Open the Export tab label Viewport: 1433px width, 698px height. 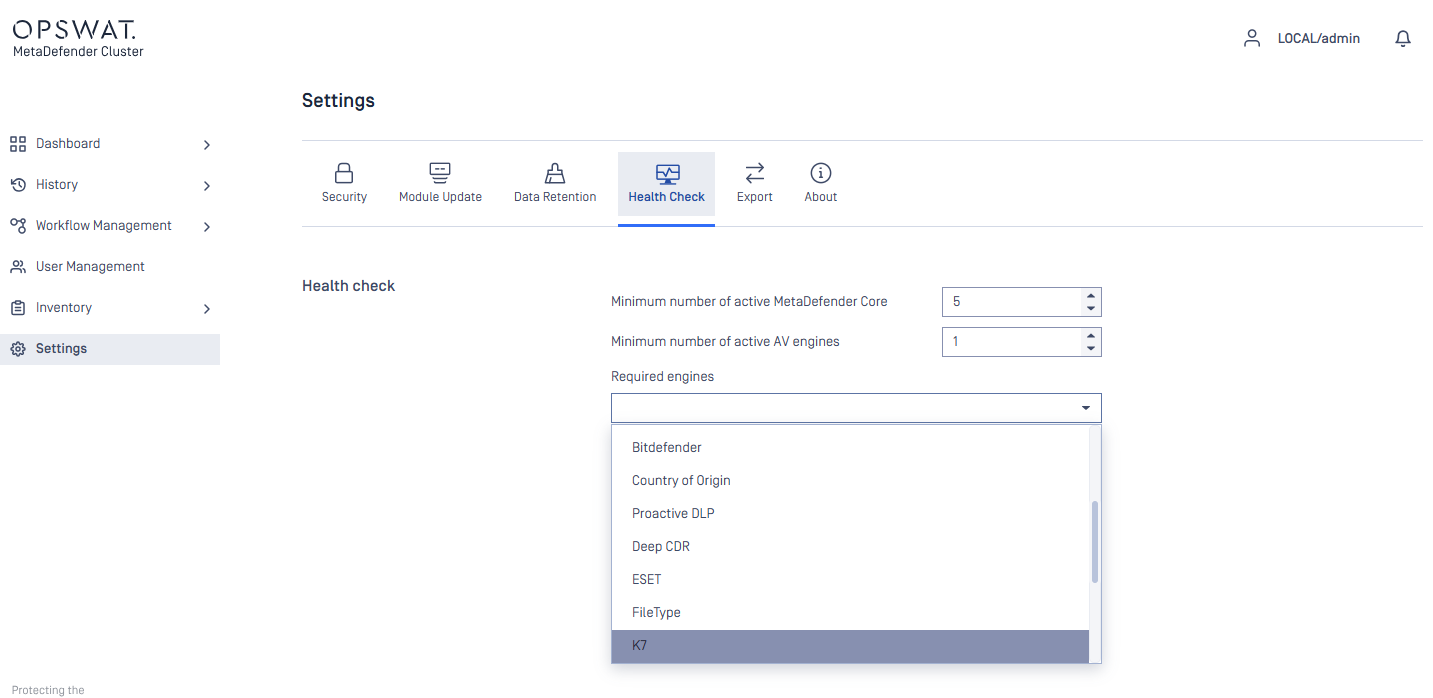[x=755, y=197]
